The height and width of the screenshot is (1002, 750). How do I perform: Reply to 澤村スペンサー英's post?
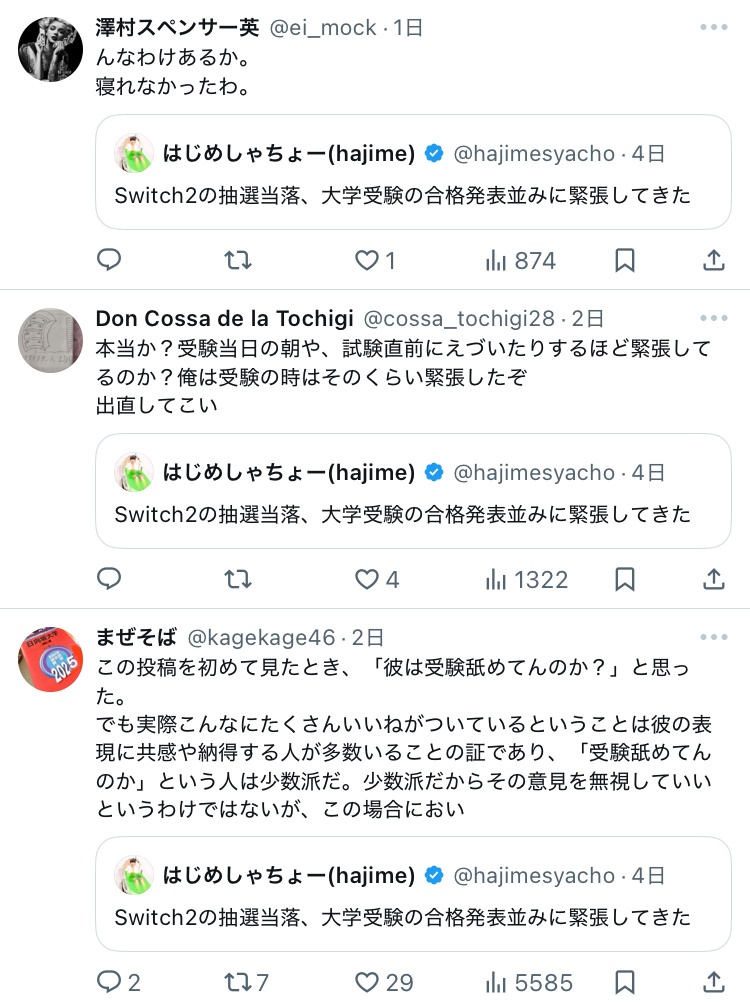point(109,259)
